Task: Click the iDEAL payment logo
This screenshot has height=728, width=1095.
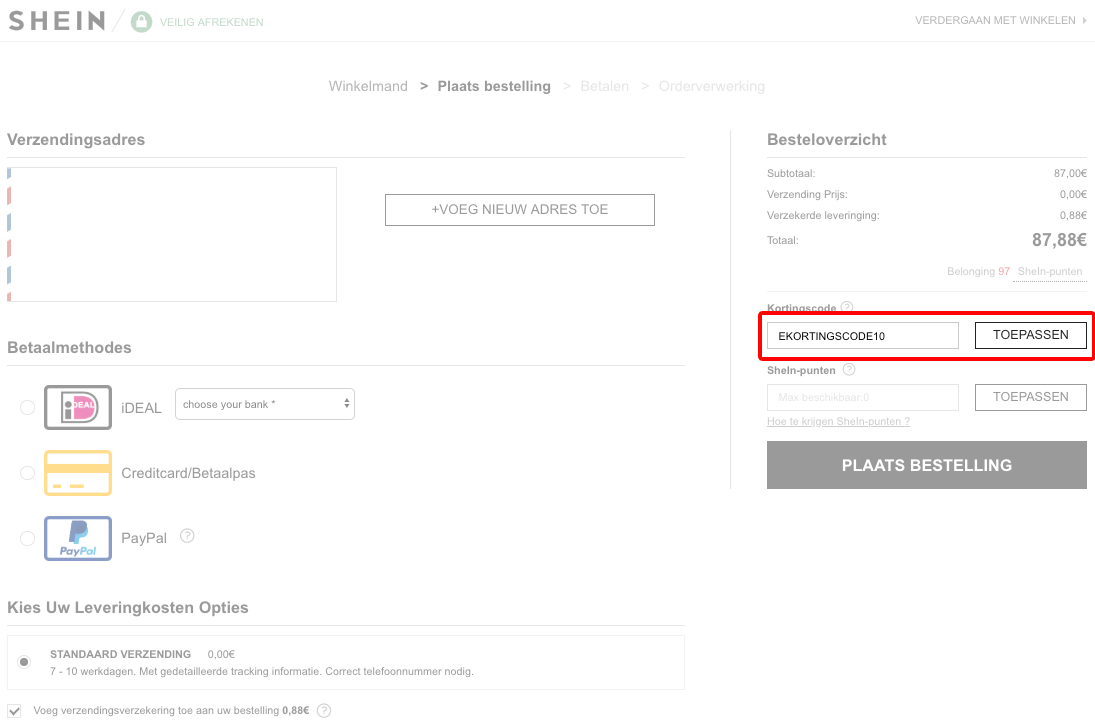Action: click(x=77, y=407)
